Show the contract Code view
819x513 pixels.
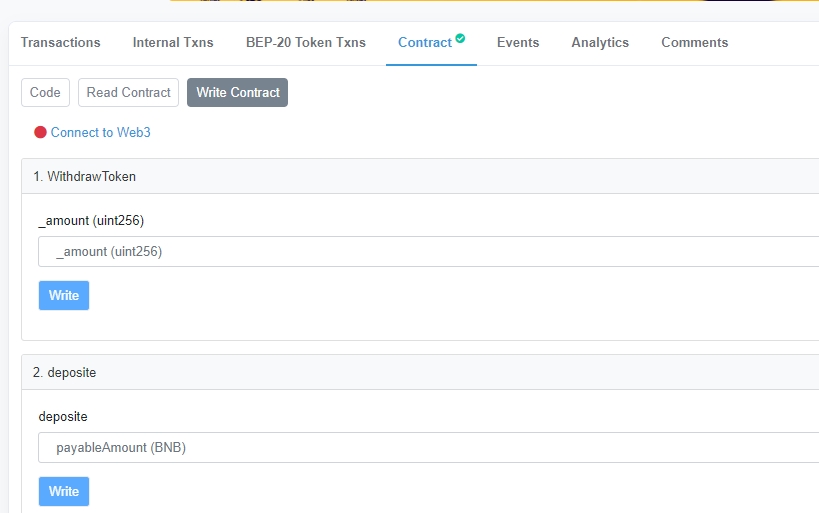[x=45, y=93]
